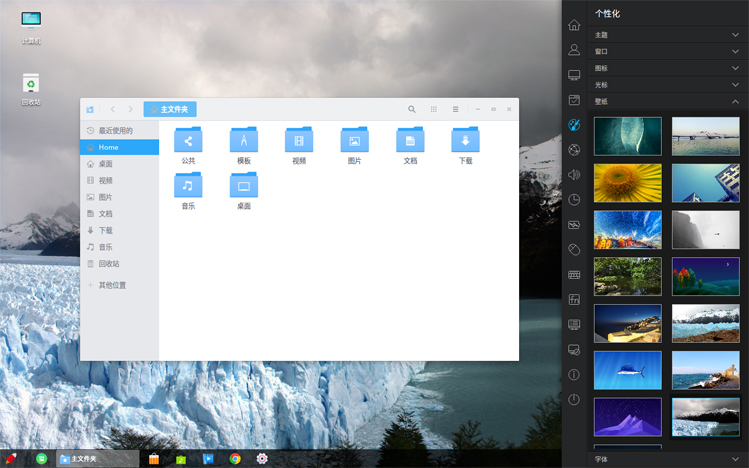The width and height of the screenshot is (749, 468).
Task: Choose the yellow sunflower wallpaper thumbnail
Action: [627, 183]
